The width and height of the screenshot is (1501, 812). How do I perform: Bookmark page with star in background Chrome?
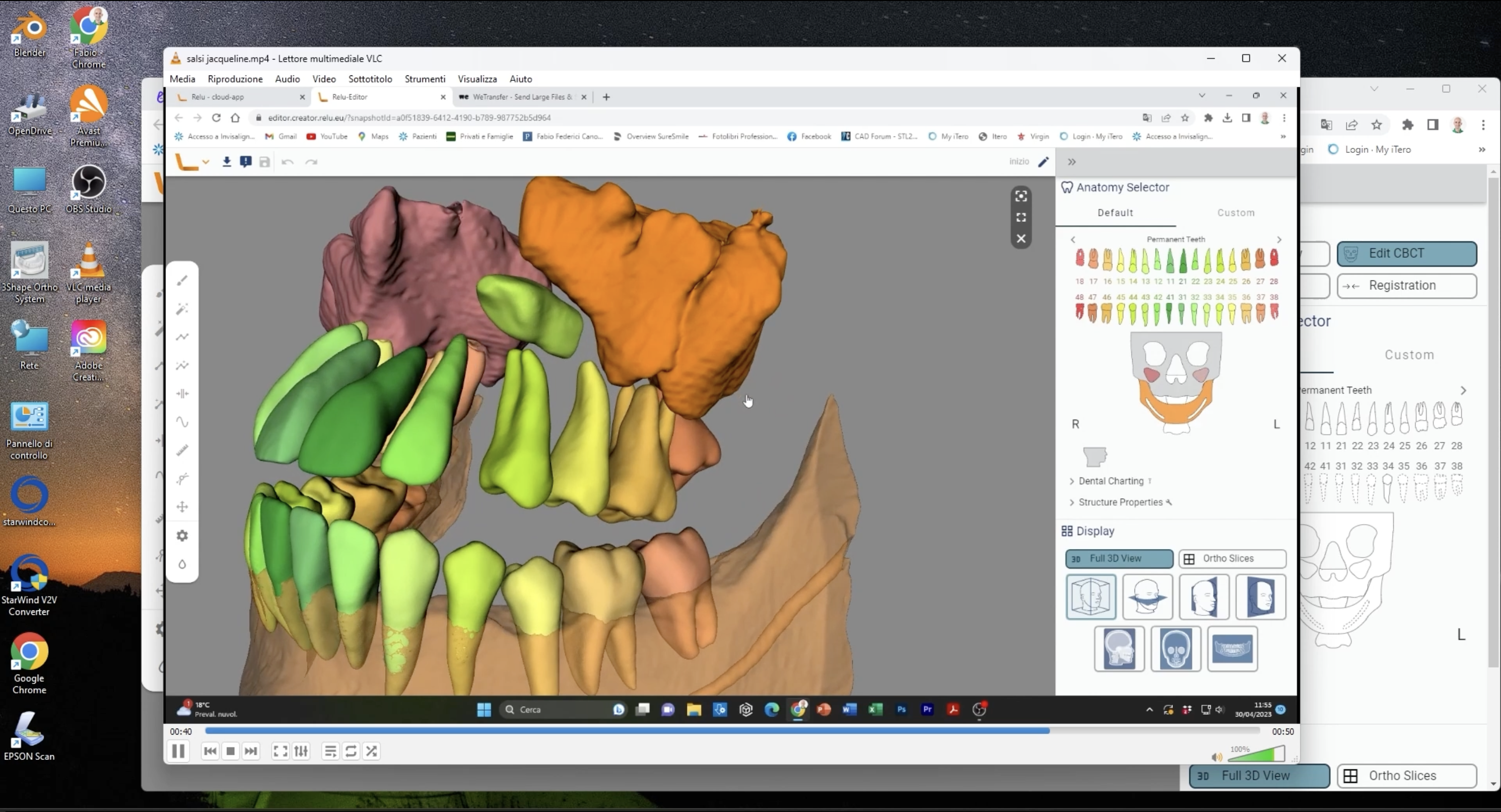[1376, 125]
